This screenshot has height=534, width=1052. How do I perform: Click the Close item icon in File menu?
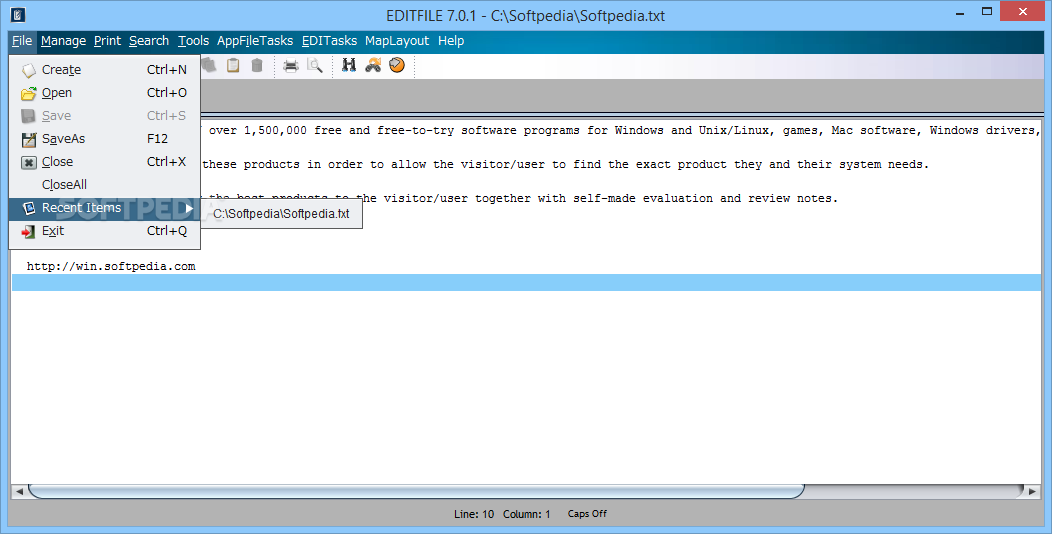[28, 162]
